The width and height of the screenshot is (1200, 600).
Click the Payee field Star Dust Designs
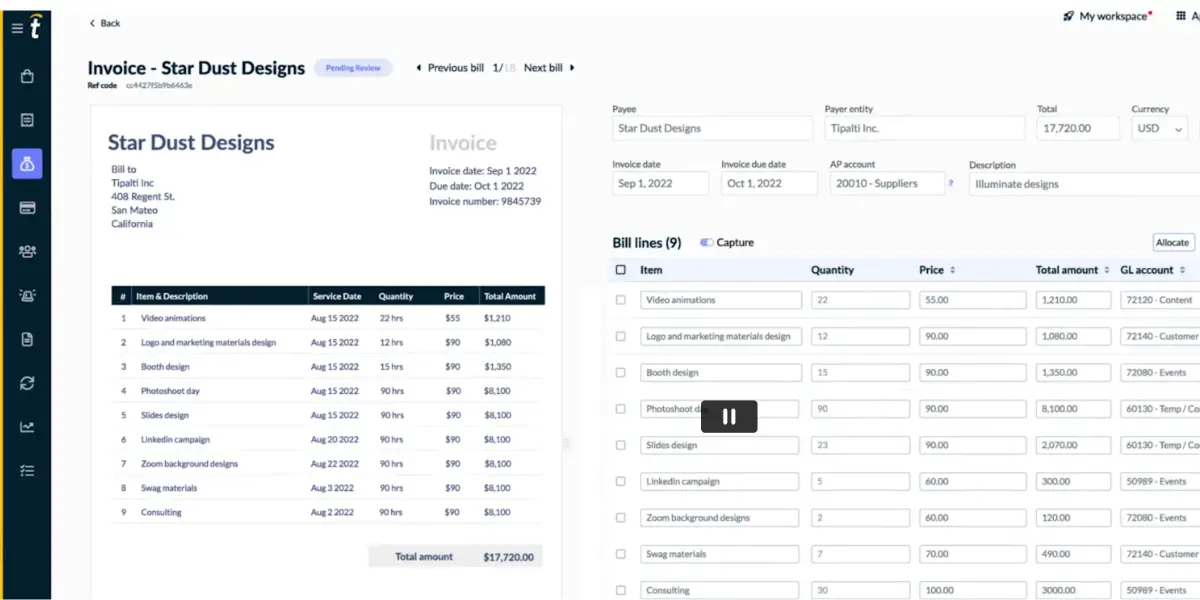712,128
